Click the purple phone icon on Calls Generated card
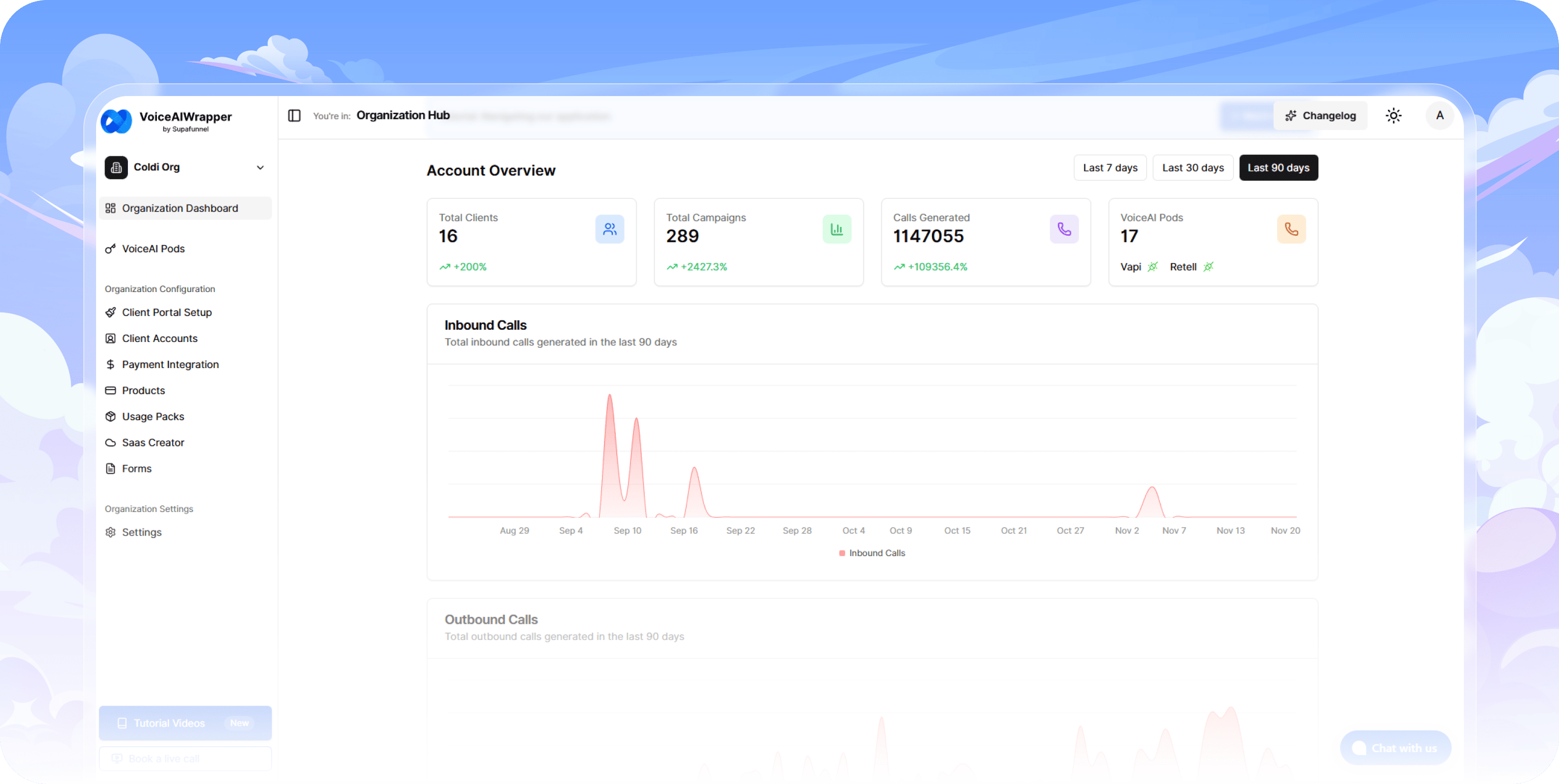 pyautogui.click(x=1064, y=229)
